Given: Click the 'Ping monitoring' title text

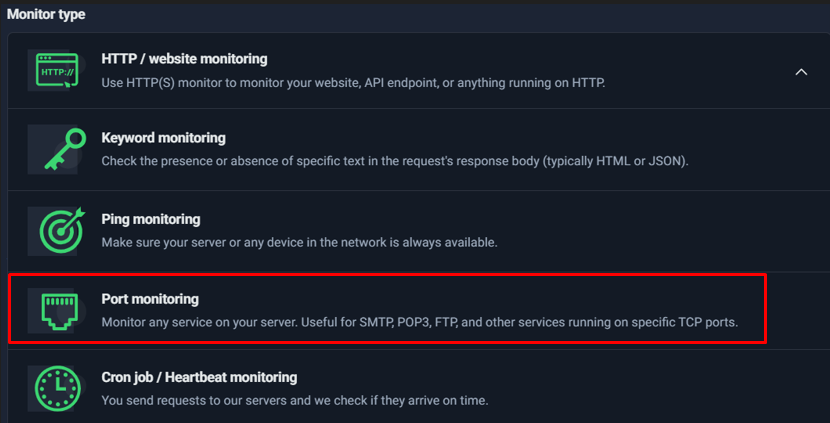Looking at the screenshot, I should coord(150,219).
